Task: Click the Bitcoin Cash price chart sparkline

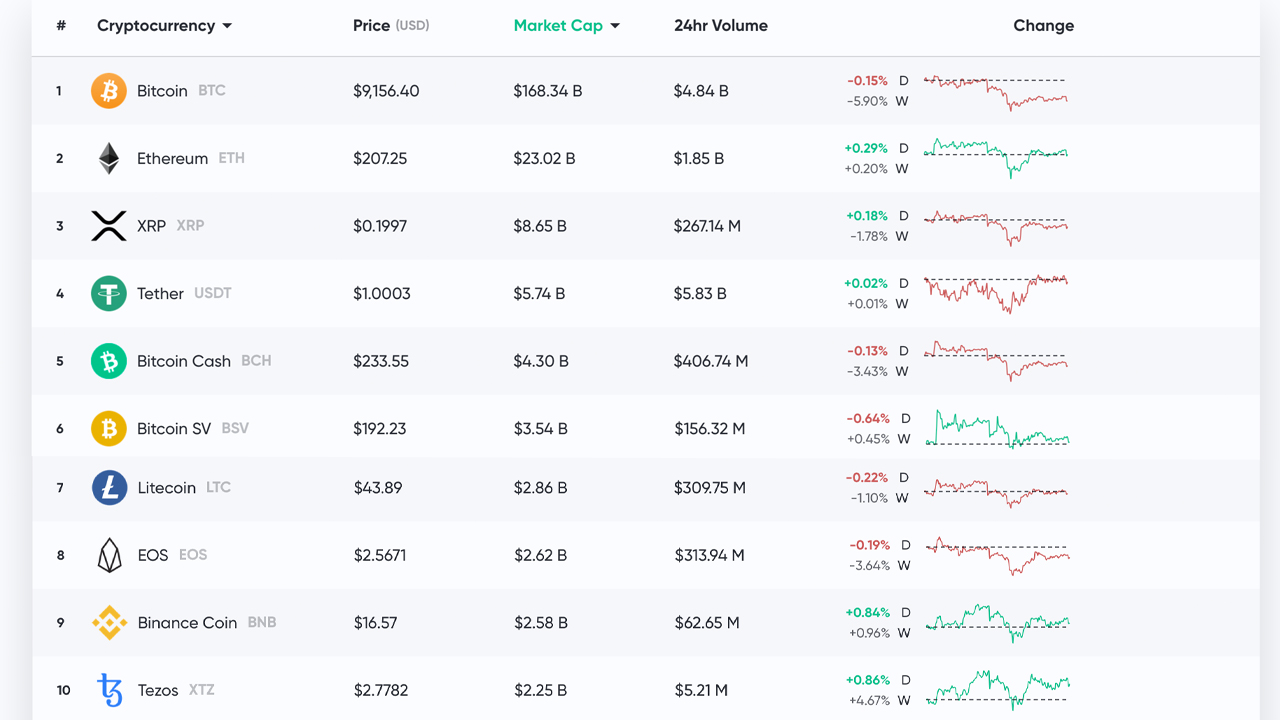Action: click(x=996, y=362)
